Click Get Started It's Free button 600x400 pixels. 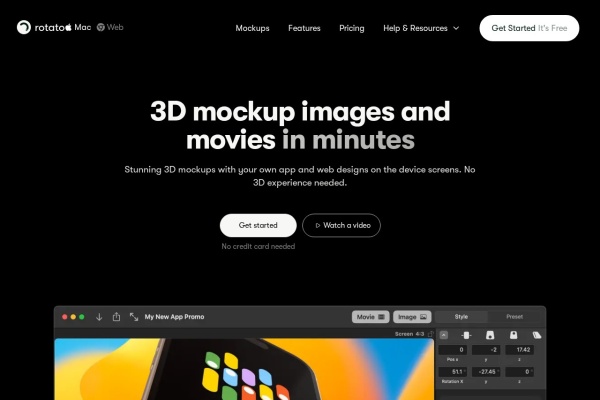[x=529, y=28]
